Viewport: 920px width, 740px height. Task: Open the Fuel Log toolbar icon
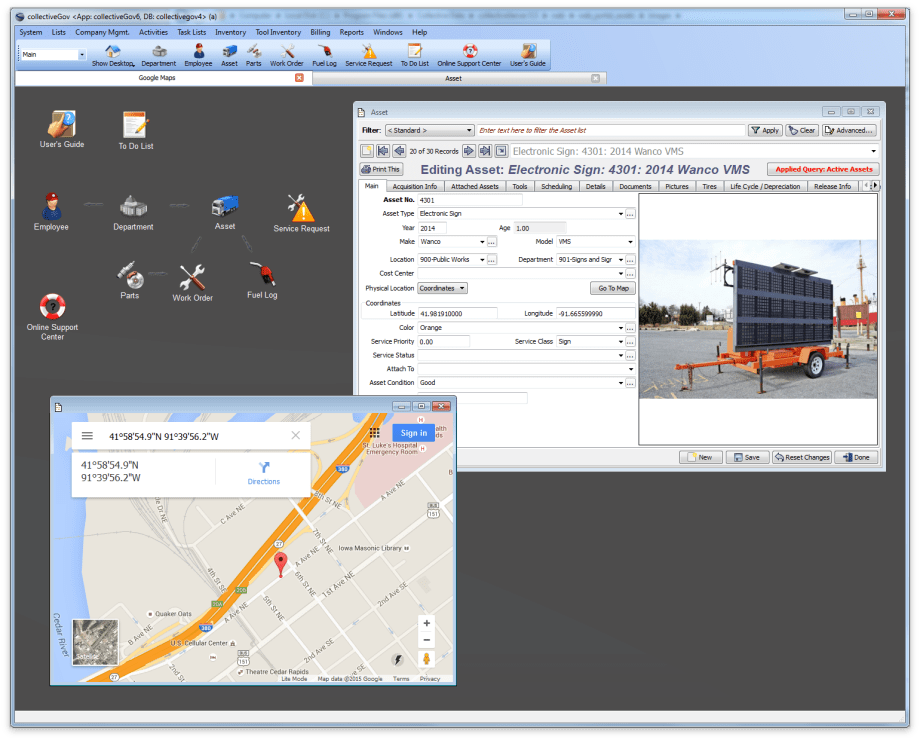[x=324, y=54]
